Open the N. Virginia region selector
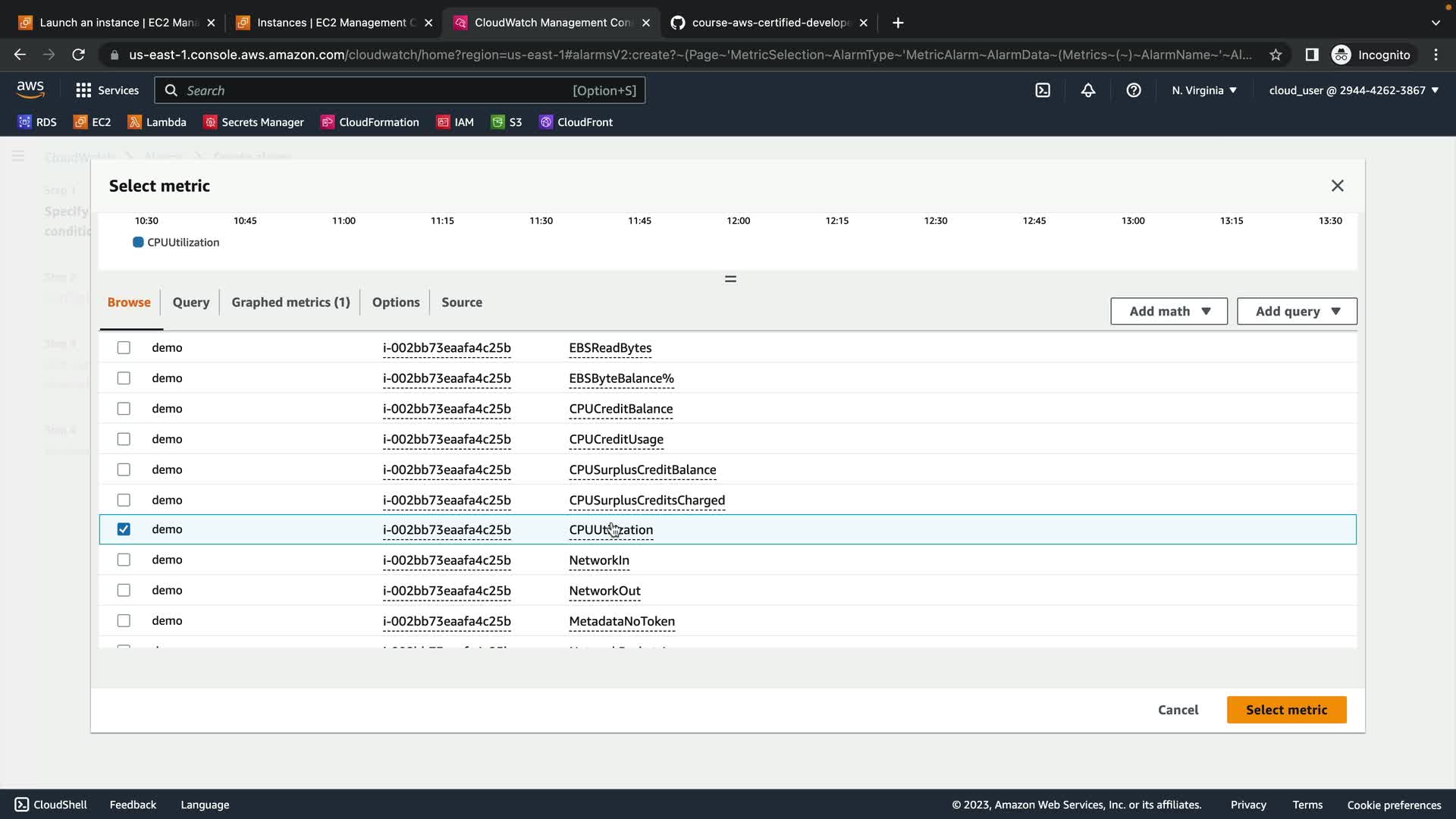Viewport: 1456px width, 819px height. (x=1203, y=90)
